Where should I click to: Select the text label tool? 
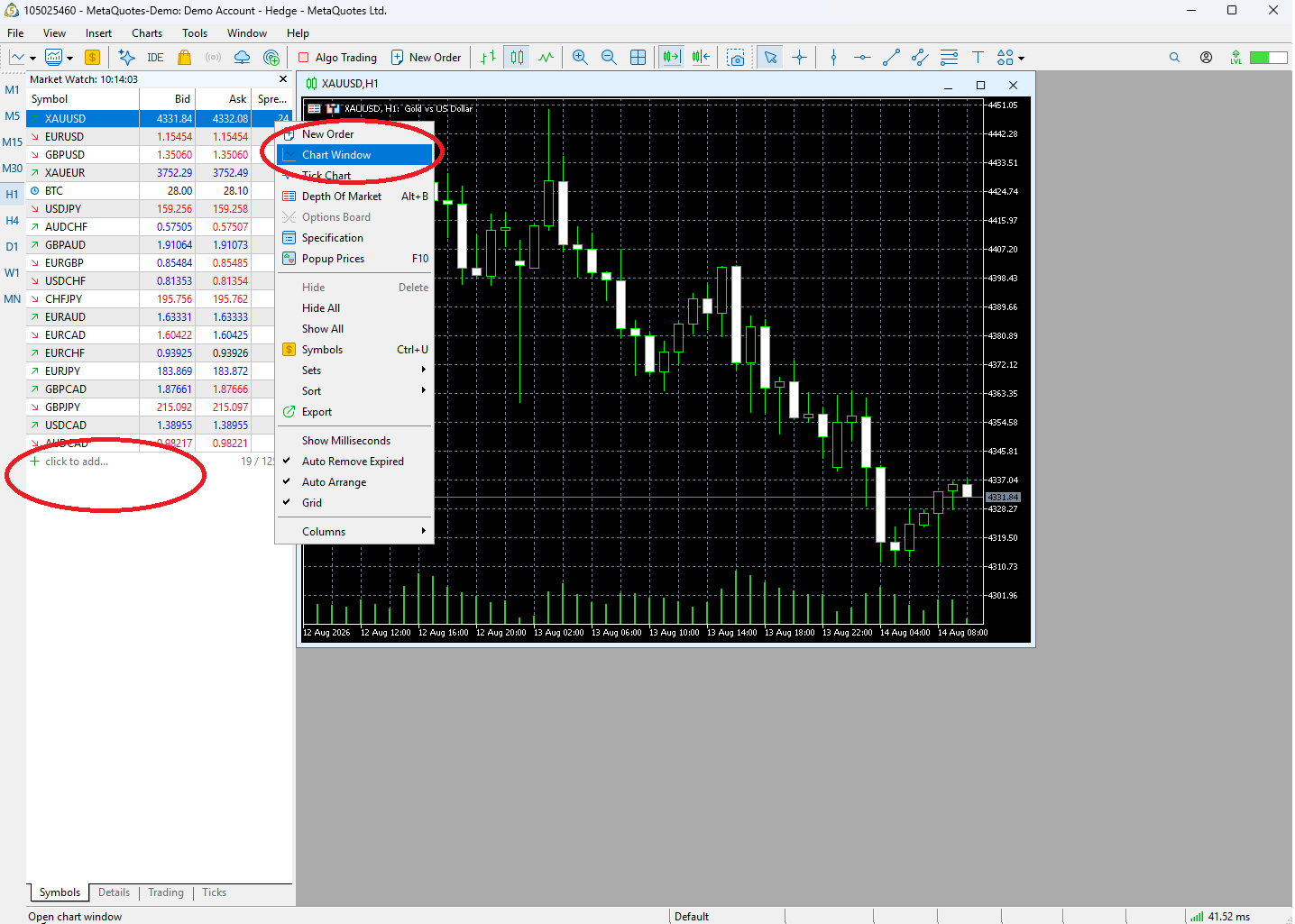978,57
